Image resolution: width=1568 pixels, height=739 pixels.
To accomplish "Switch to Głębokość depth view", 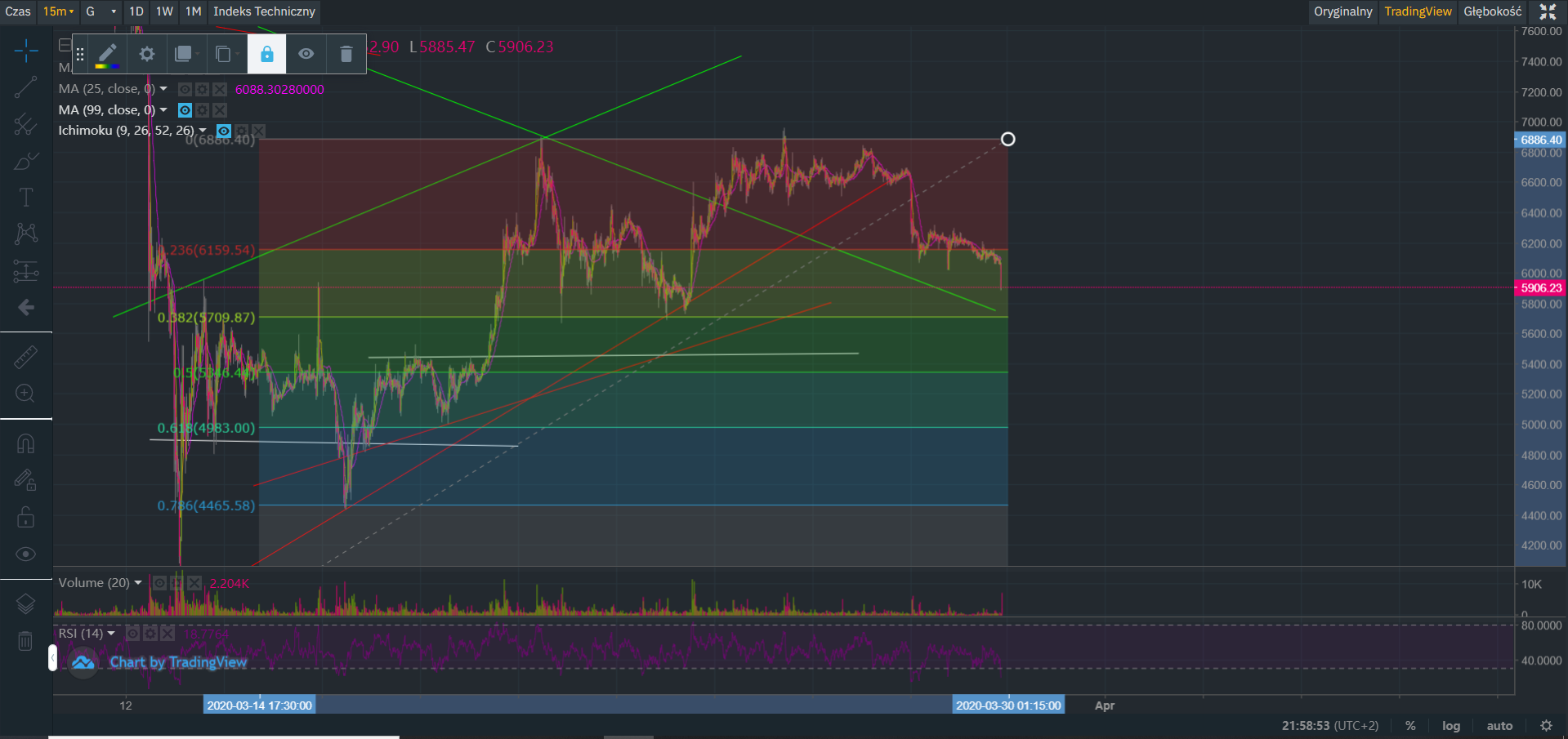I will click(x=1492, y=11).
